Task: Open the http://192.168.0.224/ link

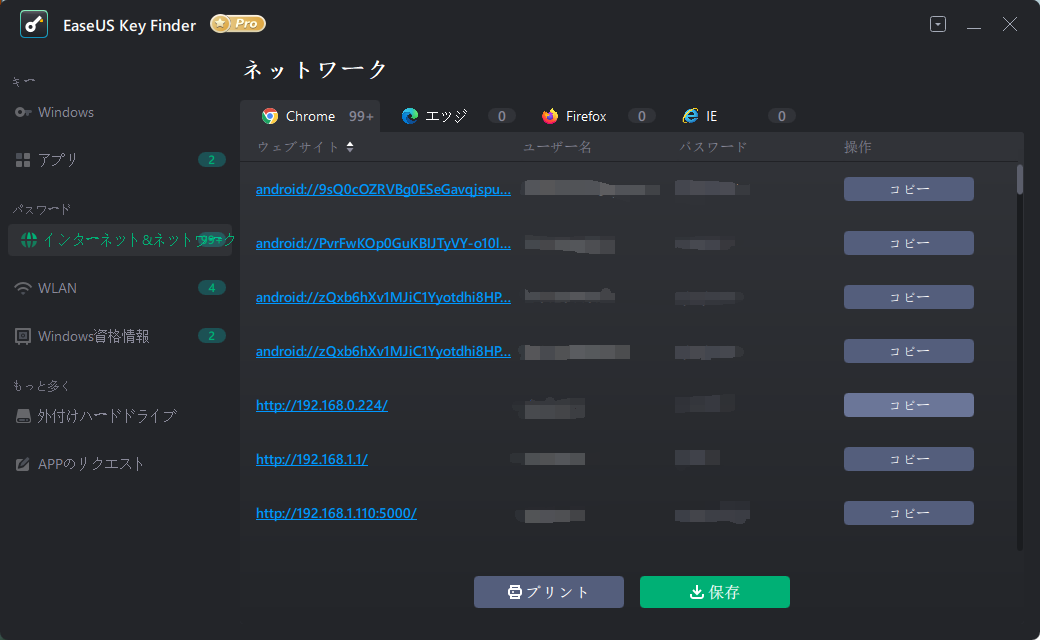Action: tap(321, 404)
